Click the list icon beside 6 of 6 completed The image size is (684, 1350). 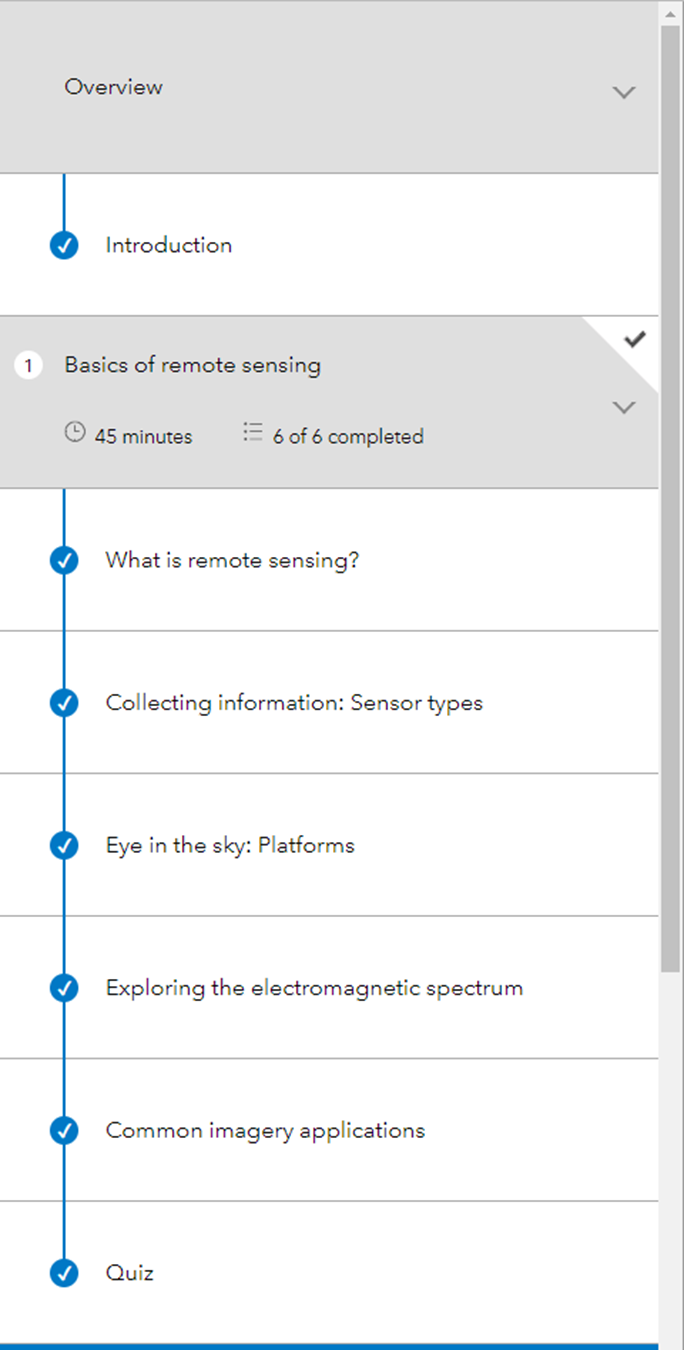pos(252,433)
